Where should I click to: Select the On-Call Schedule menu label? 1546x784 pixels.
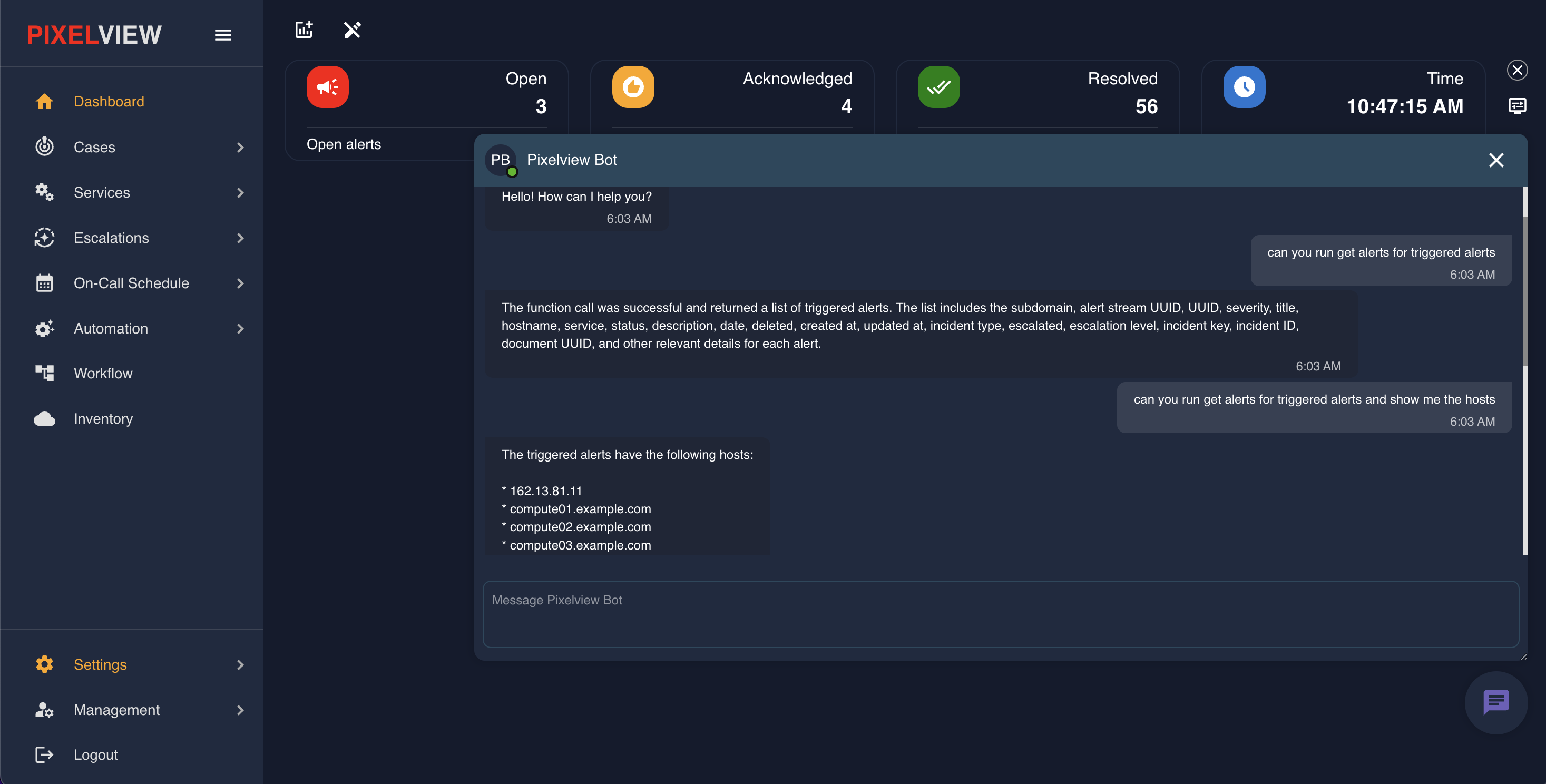(x=131, y=283)
